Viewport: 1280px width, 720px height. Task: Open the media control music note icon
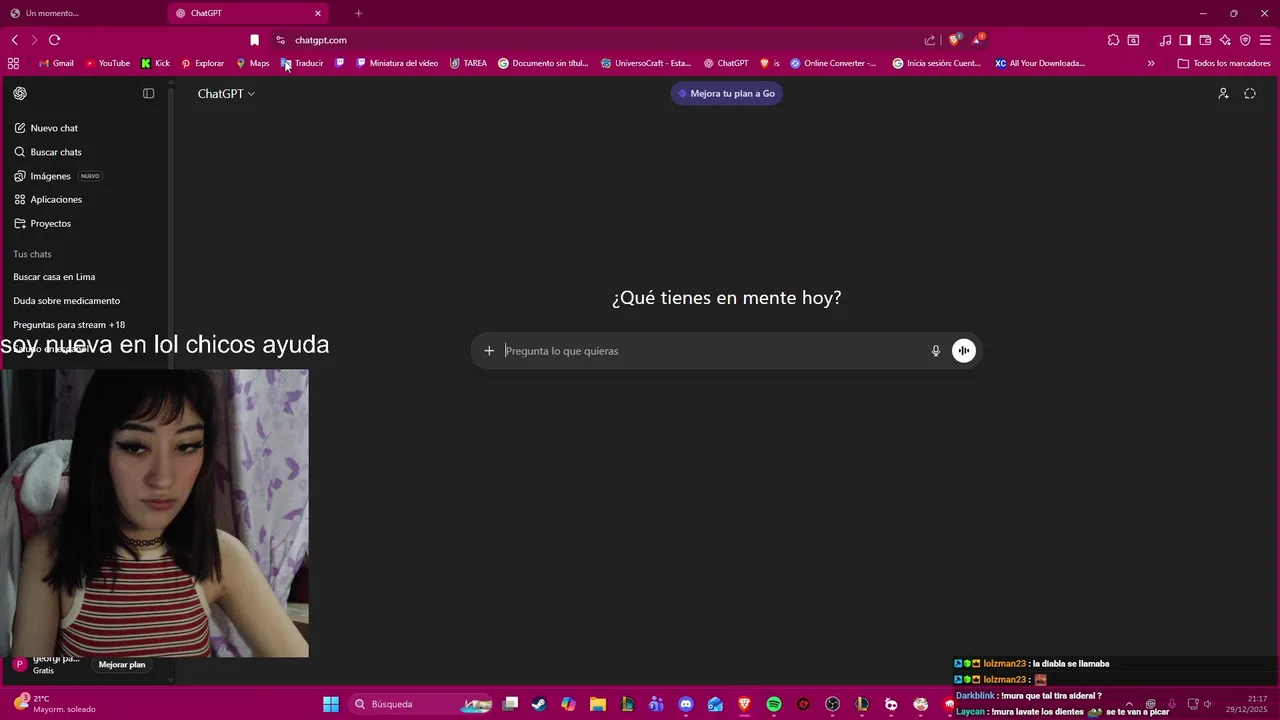[x=1165, y=40]
